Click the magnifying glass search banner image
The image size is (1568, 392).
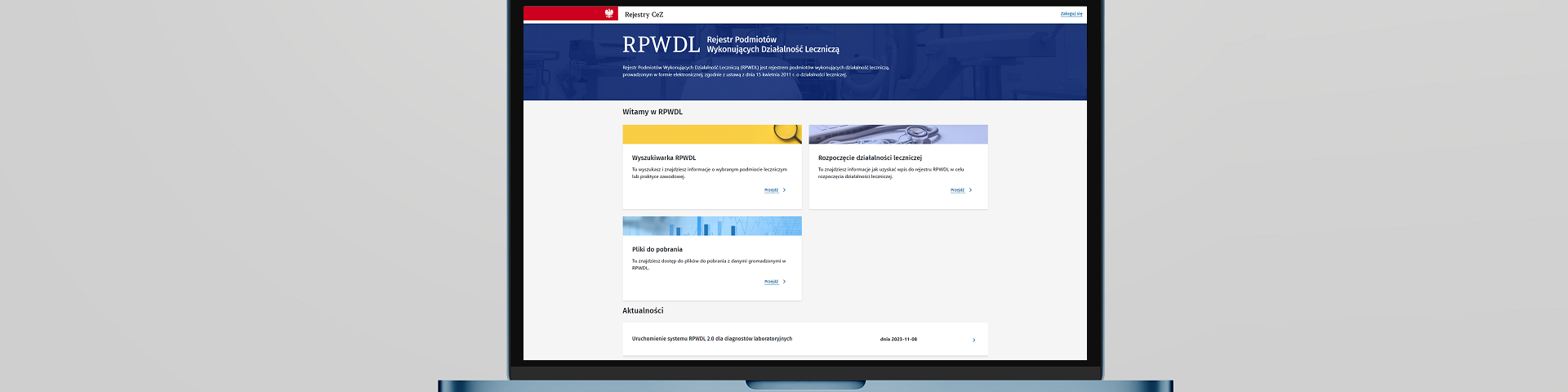click(711, 134)
